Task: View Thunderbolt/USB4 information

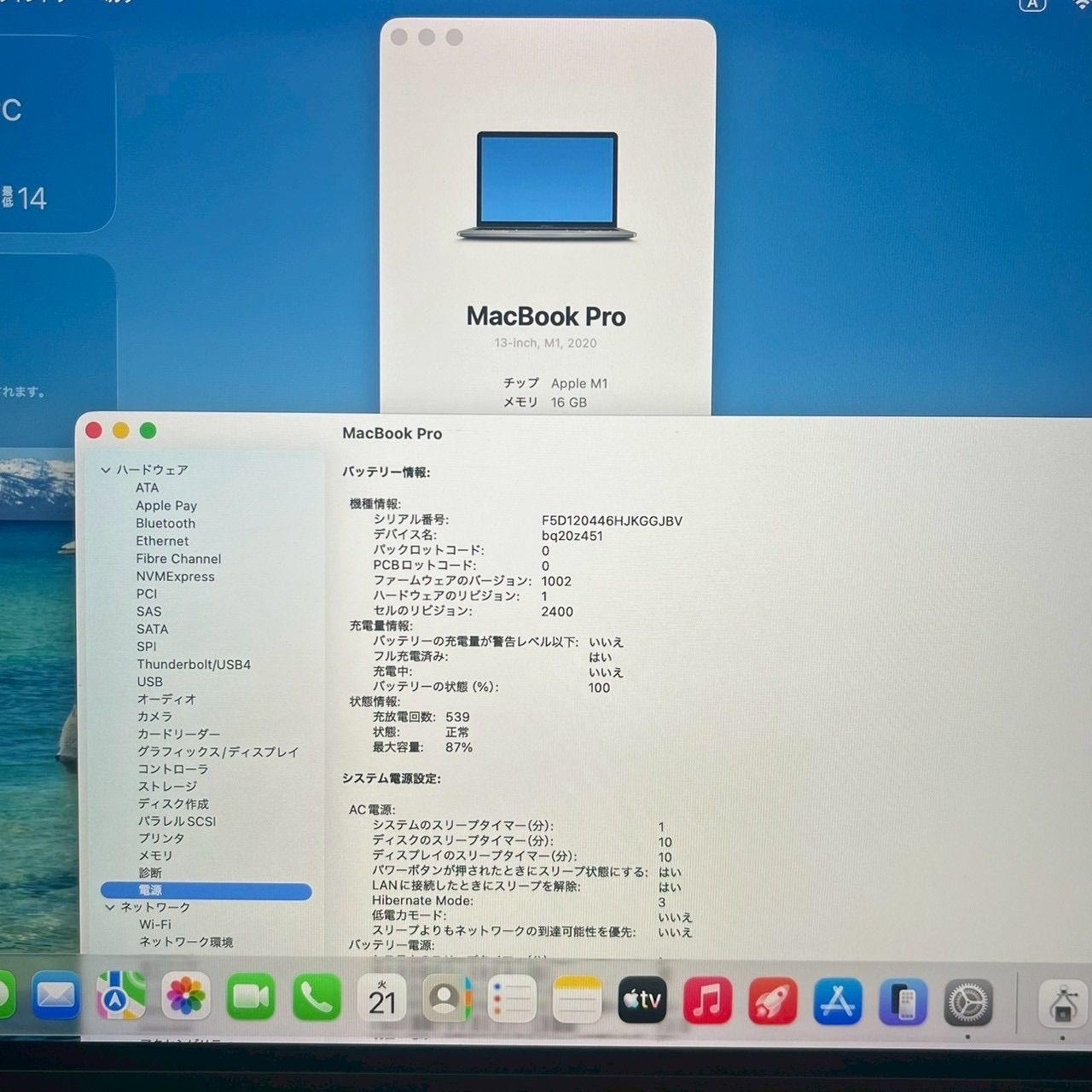Action: click(x=194, y=665)
